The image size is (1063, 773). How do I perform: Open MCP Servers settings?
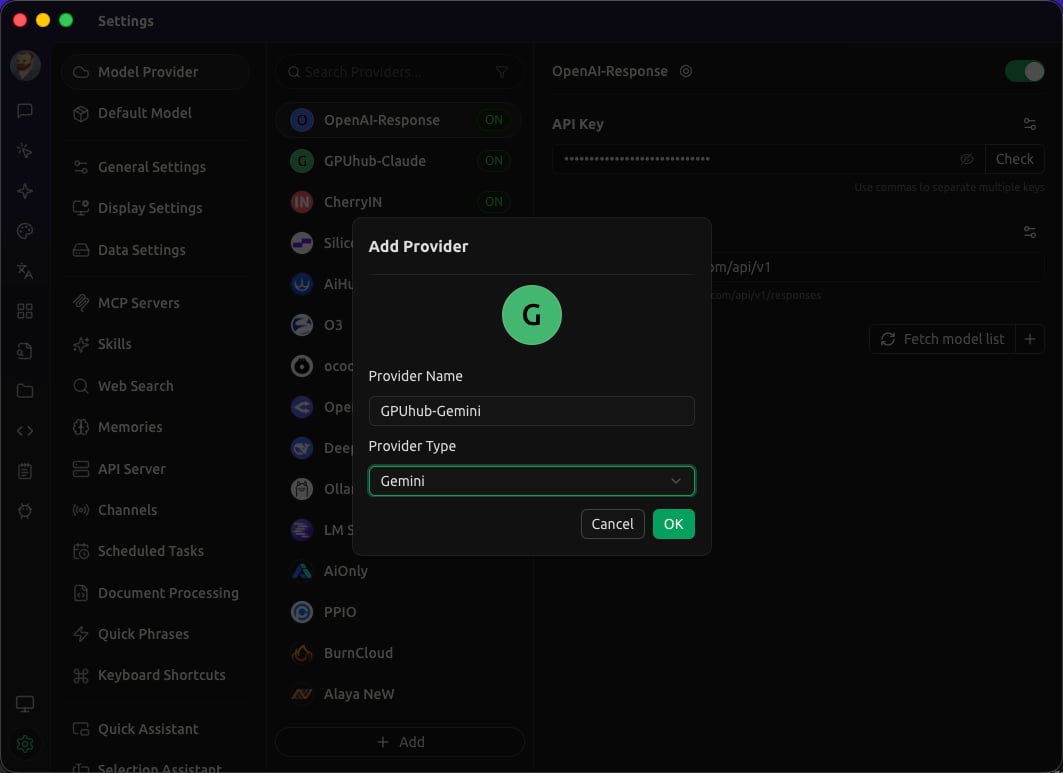coord(155,303)
